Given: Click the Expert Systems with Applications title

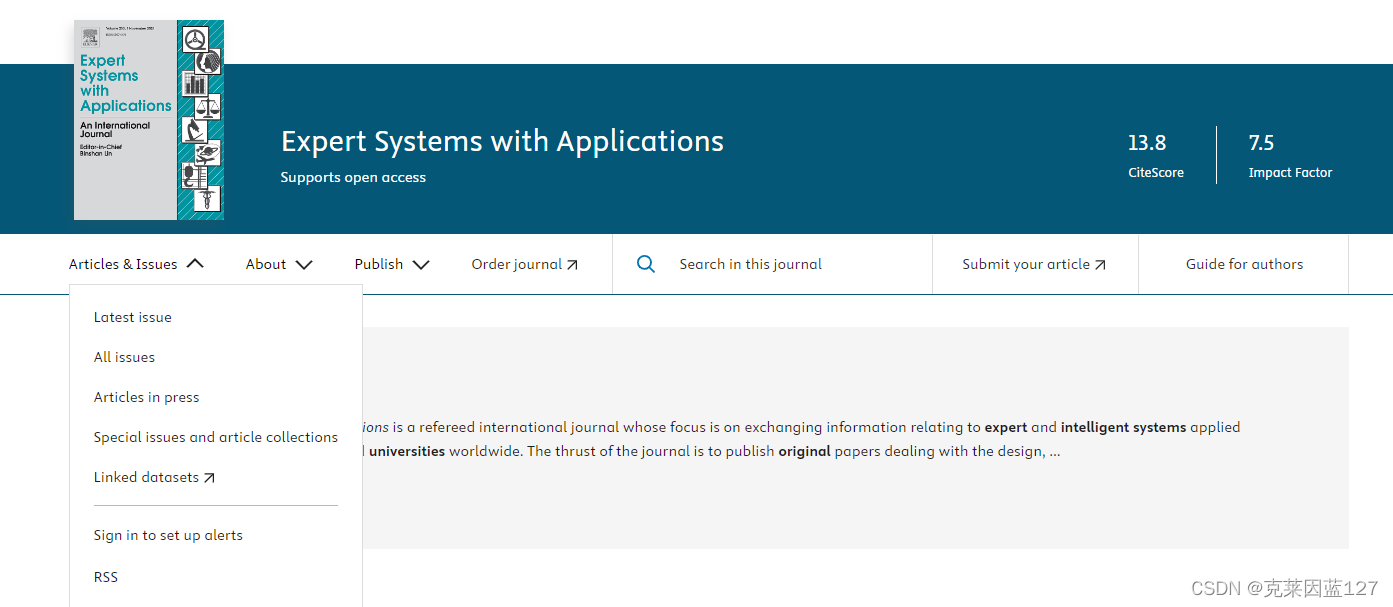Looking at the screenshot, I should [x=502, y=141].
